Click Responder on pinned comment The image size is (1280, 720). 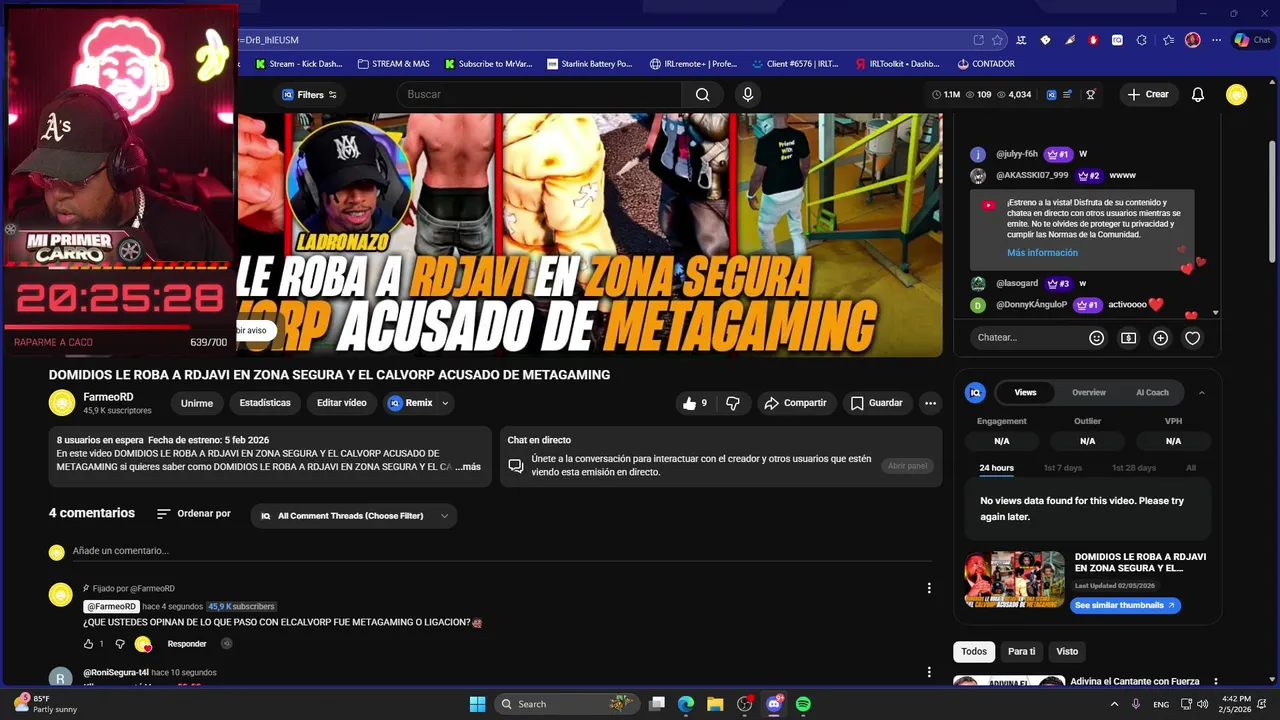[x=187, y=644]
